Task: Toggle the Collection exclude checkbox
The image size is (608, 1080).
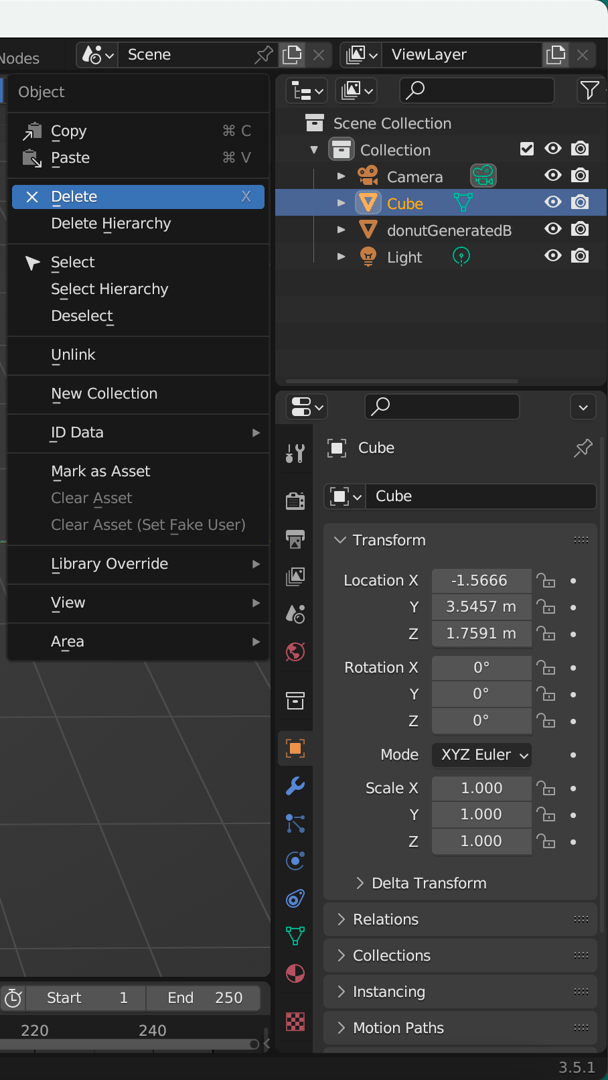Action: coord(527,149)
